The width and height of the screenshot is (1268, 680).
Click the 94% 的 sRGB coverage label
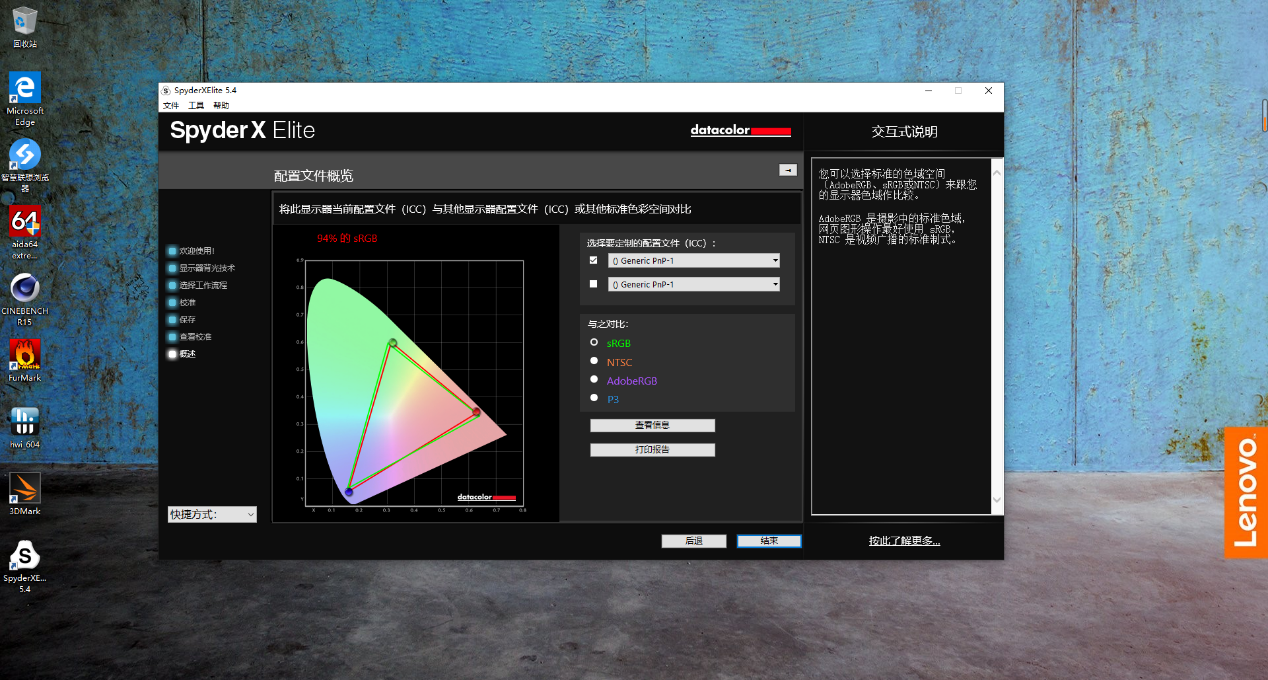tap(347, 239)
